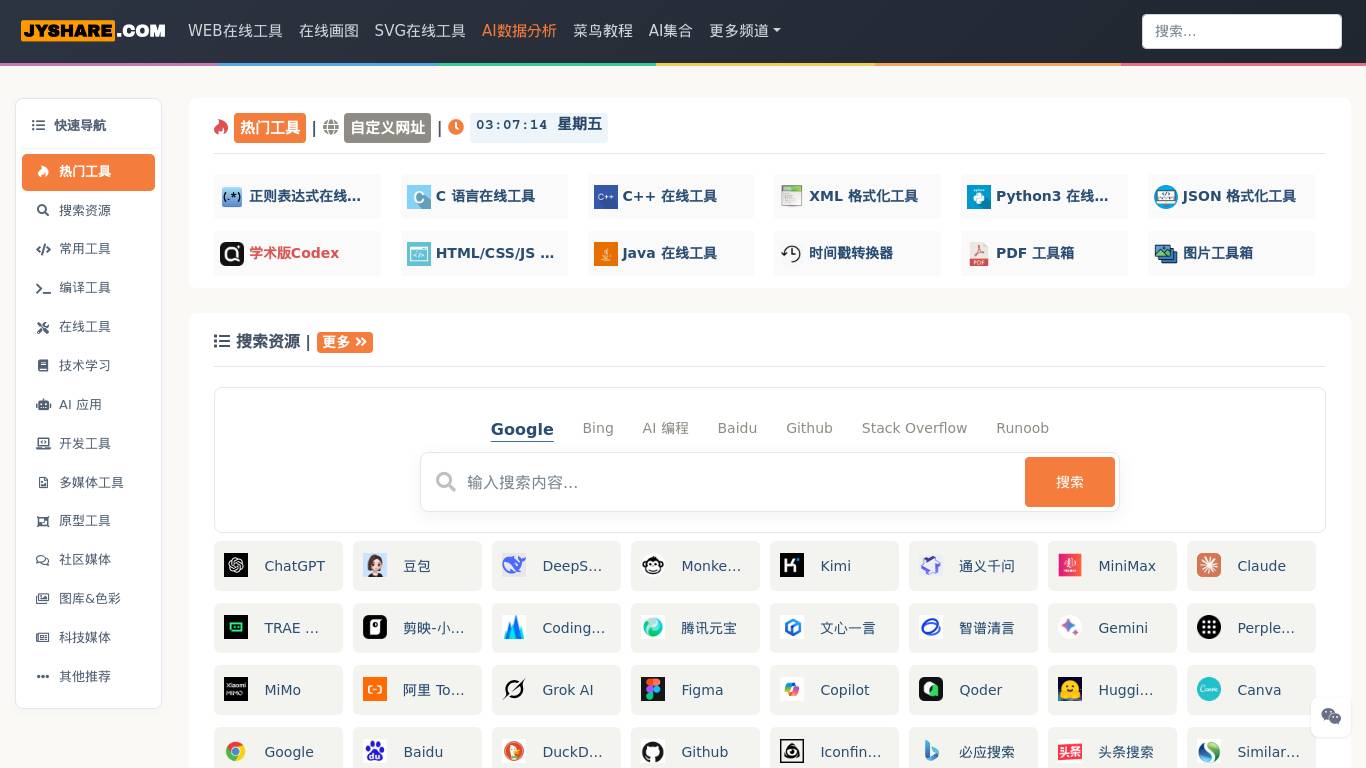Open the DeepSeek whale icon
Viewport: 1366px width, 768px height.
(x=514, y=566)
